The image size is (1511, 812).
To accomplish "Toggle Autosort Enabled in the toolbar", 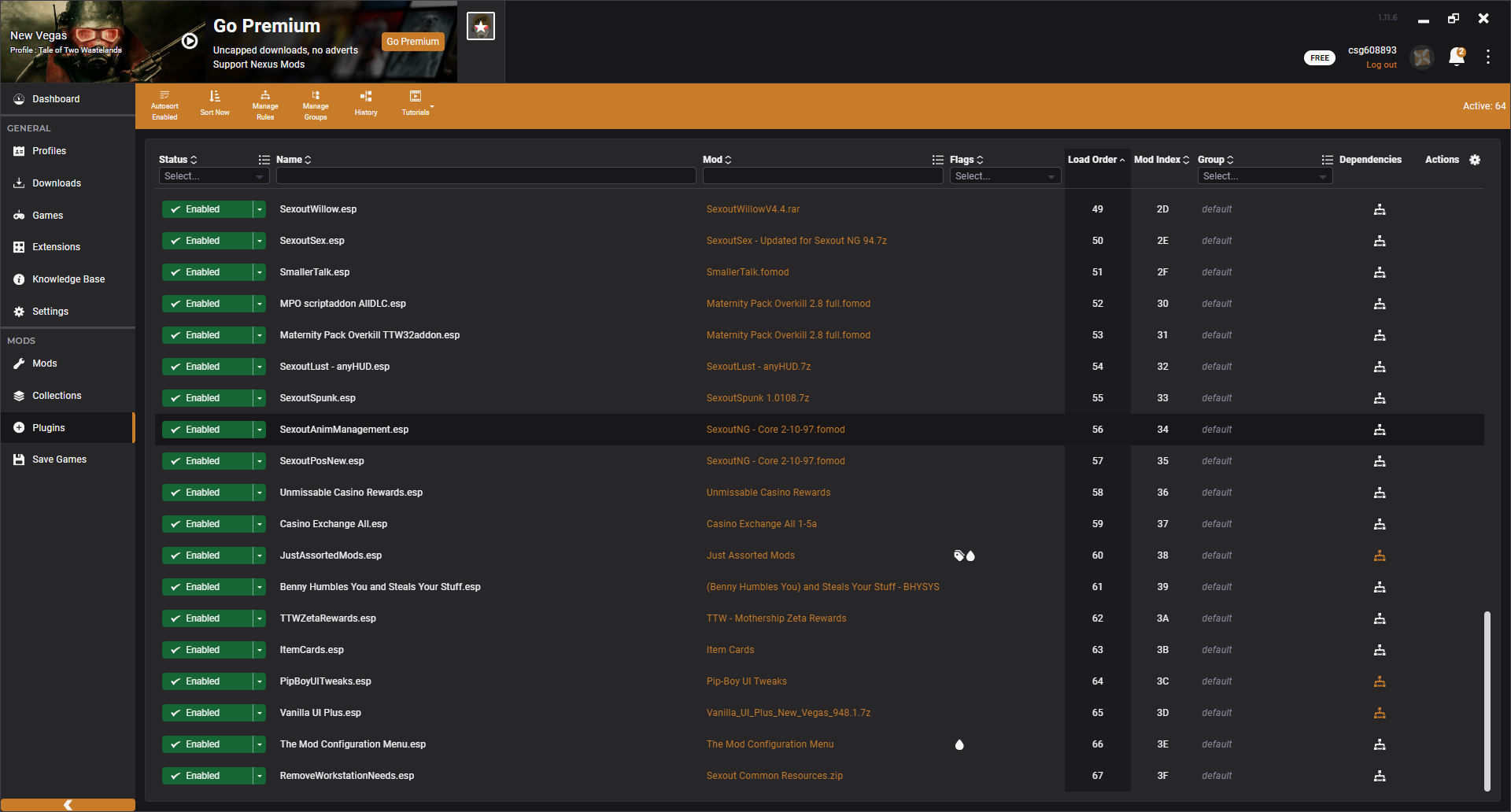I will 164,105.
